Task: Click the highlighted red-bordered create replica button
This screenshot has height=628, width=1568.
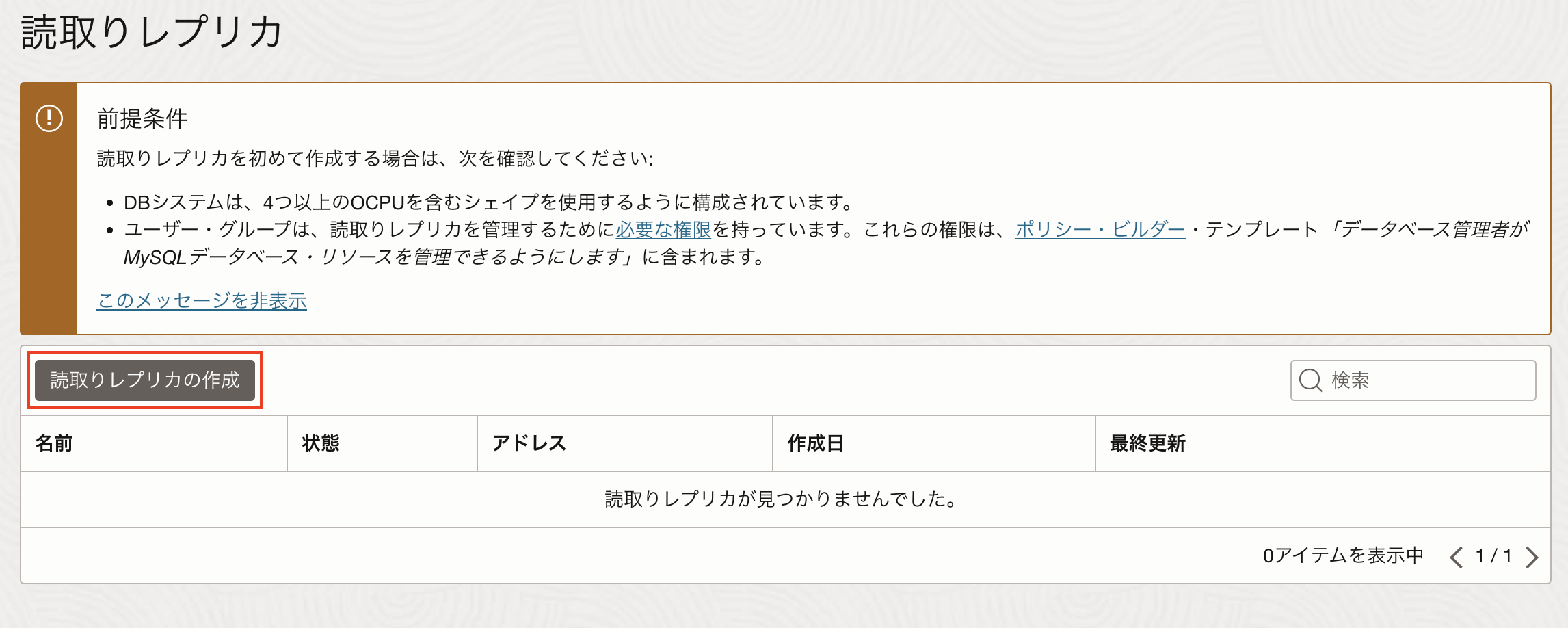Action: pyautogui.click(x=146, y=380)
